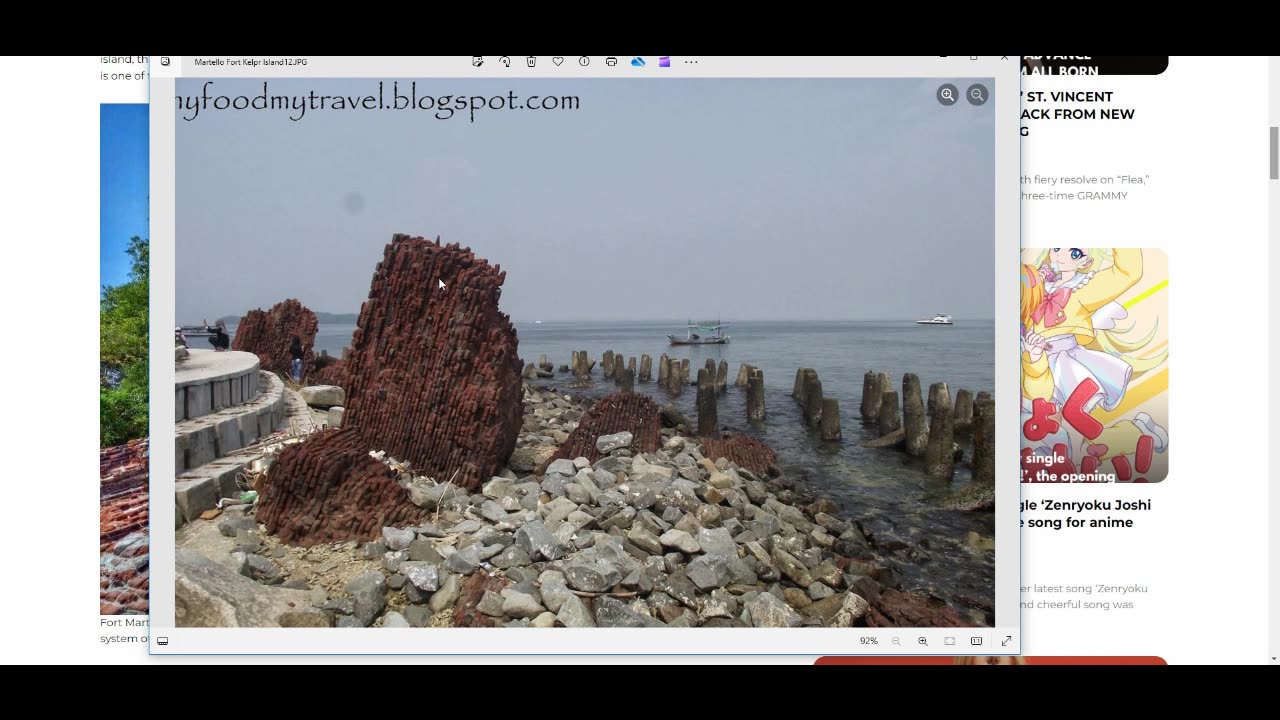The height and width of the screenshot is (720, 1280).
Task: Open the anime girl article thumbnail in browser
Action: 1094,365
